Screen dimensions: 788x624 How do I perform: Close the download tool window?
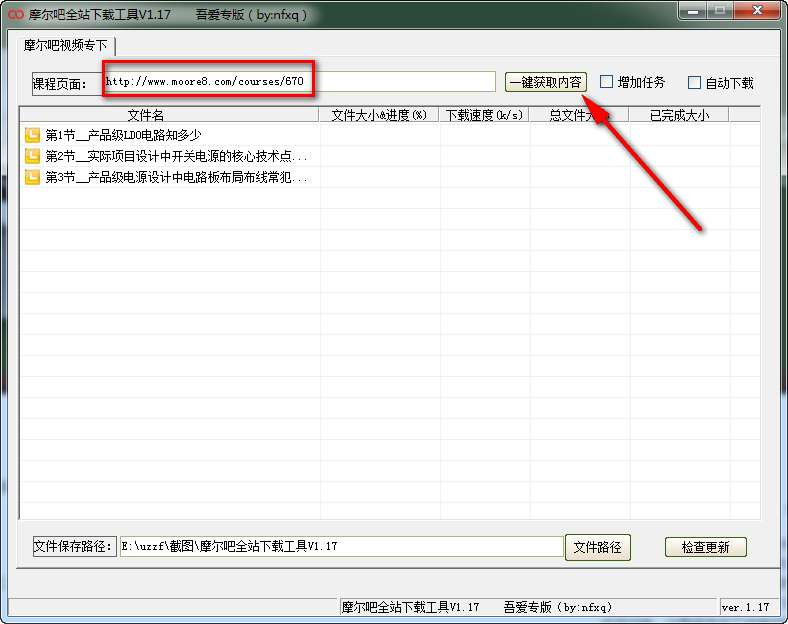click(x=758, y=11)
